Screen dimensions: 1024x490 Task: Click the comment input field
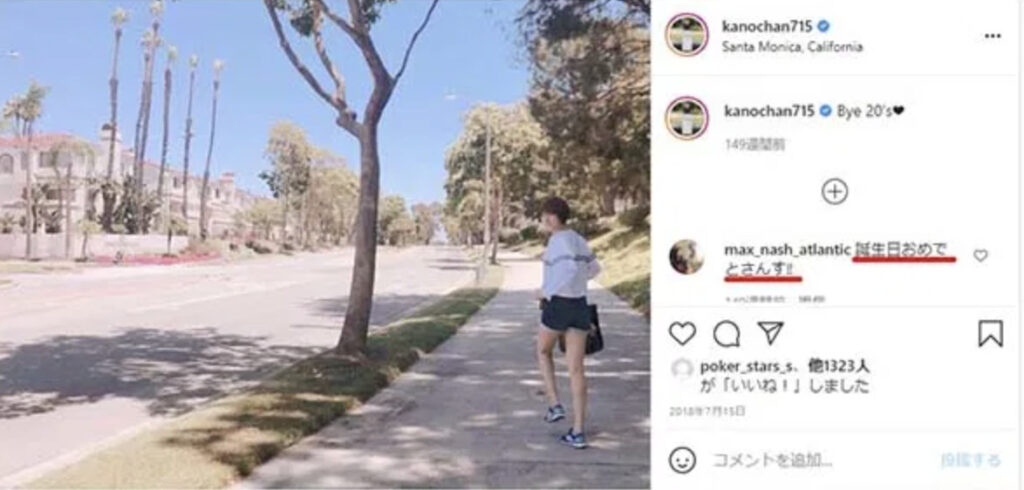pos(820,460)
